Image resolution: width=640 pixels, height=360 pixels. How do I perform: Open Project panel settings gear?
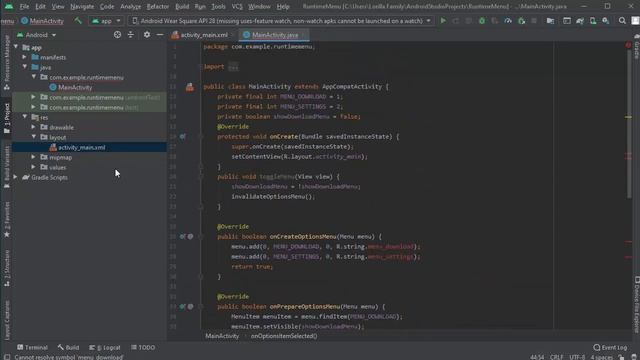tap(147, 35)
